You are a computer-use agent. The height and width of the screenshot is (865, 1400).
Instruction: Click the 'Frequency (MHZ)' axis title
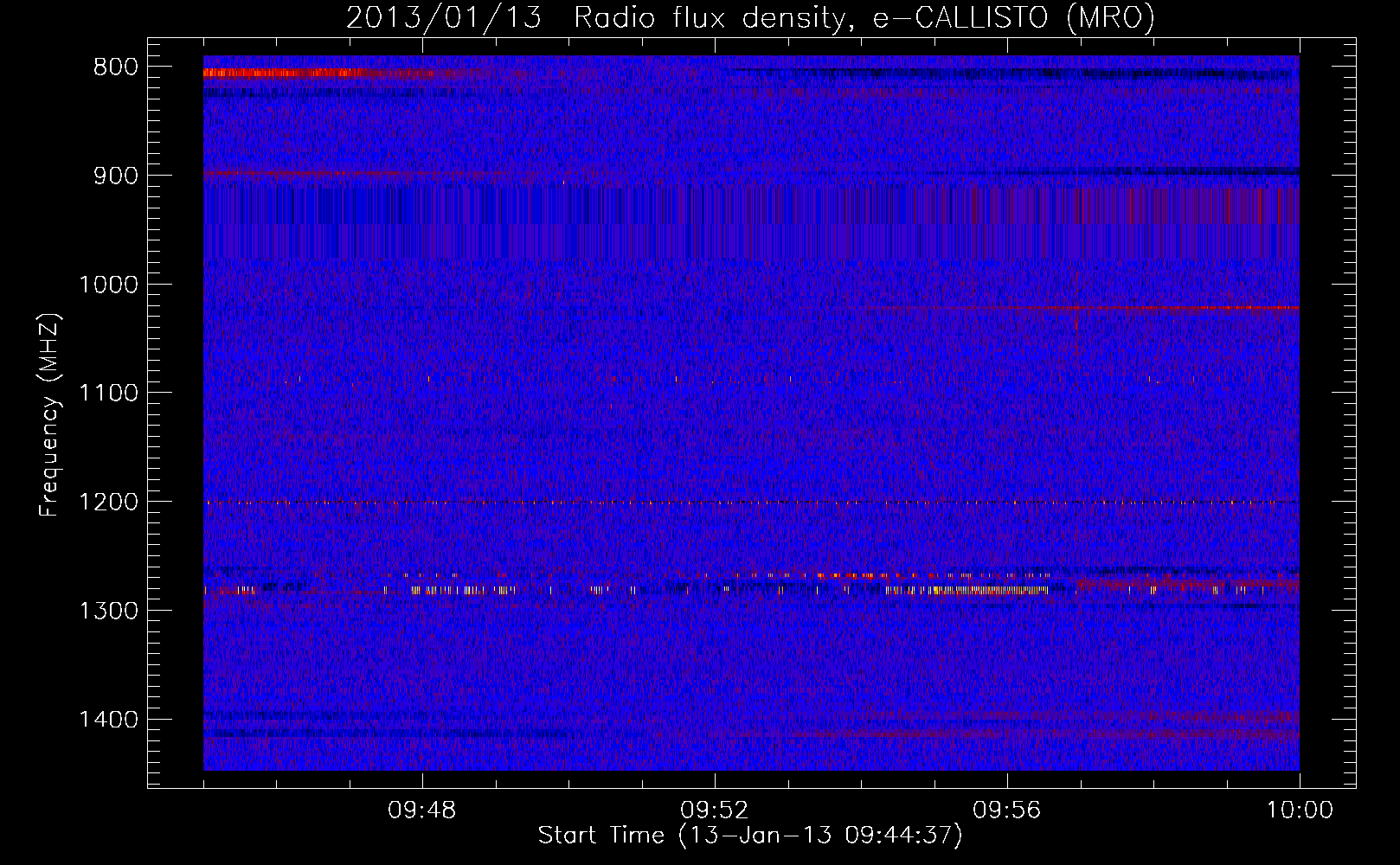(50, 415)
